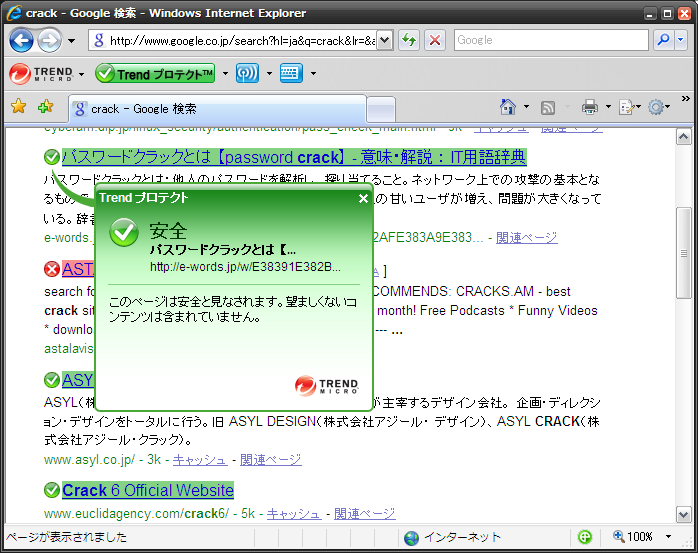The image size is (698, 553).
Task: Click the Forward navigation arrow
Action: (x=49, y=41)
